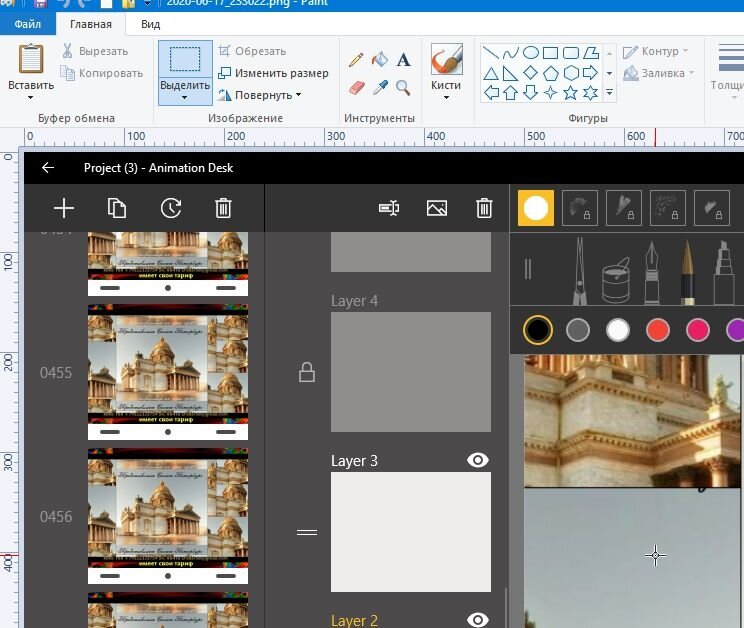Toggle visibility eye of Layer 2
This screenshot has width=744, height=628.
(x=478, y=619)
